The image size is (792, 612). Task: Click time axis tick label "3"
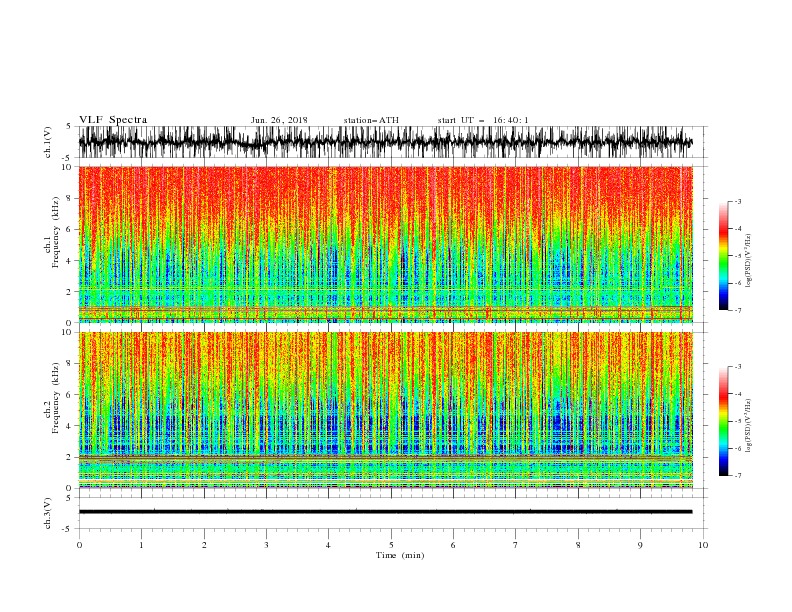266,545
